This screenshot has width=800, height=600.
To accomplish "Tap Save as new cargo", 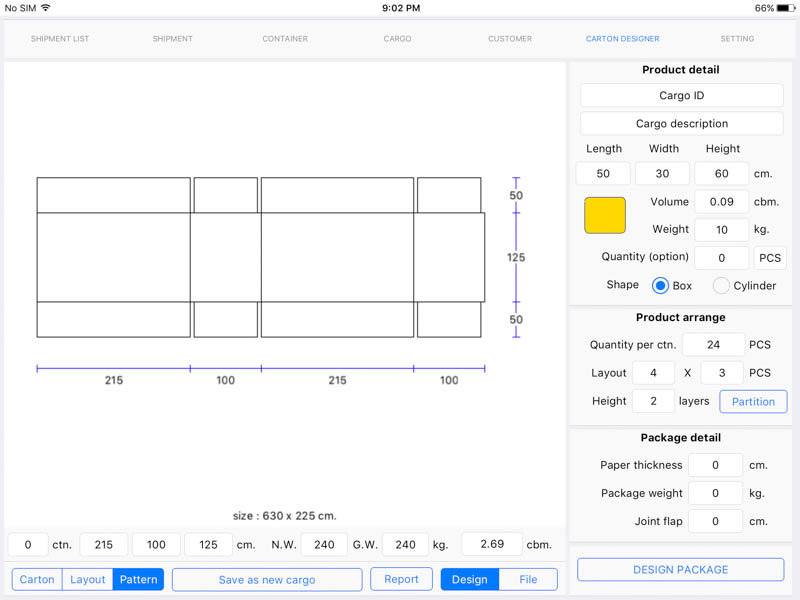I will pyautogui.click(x=267, y=580).
